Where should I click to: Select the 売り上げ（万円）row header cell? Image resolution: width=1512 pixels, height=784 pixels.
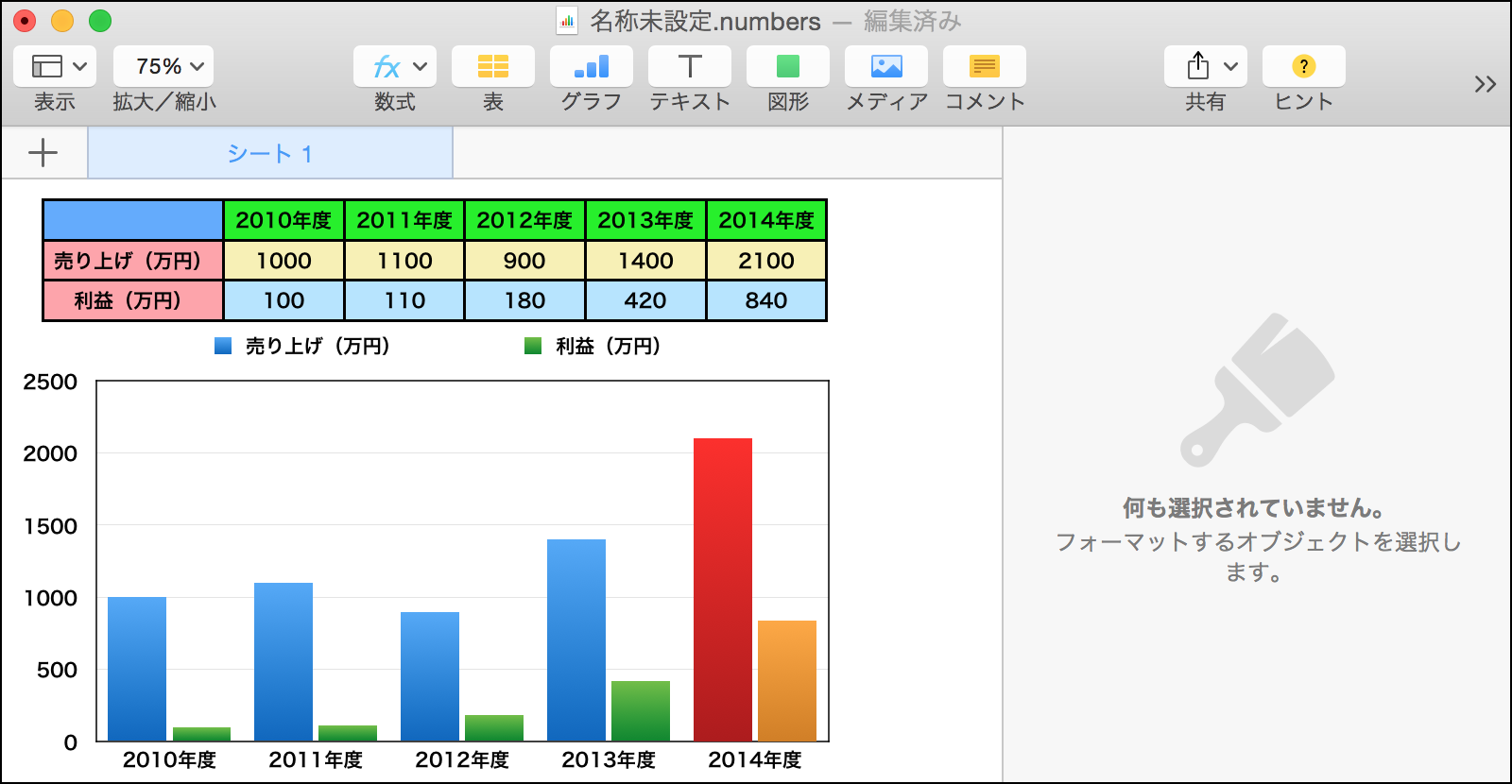point(133,261)
